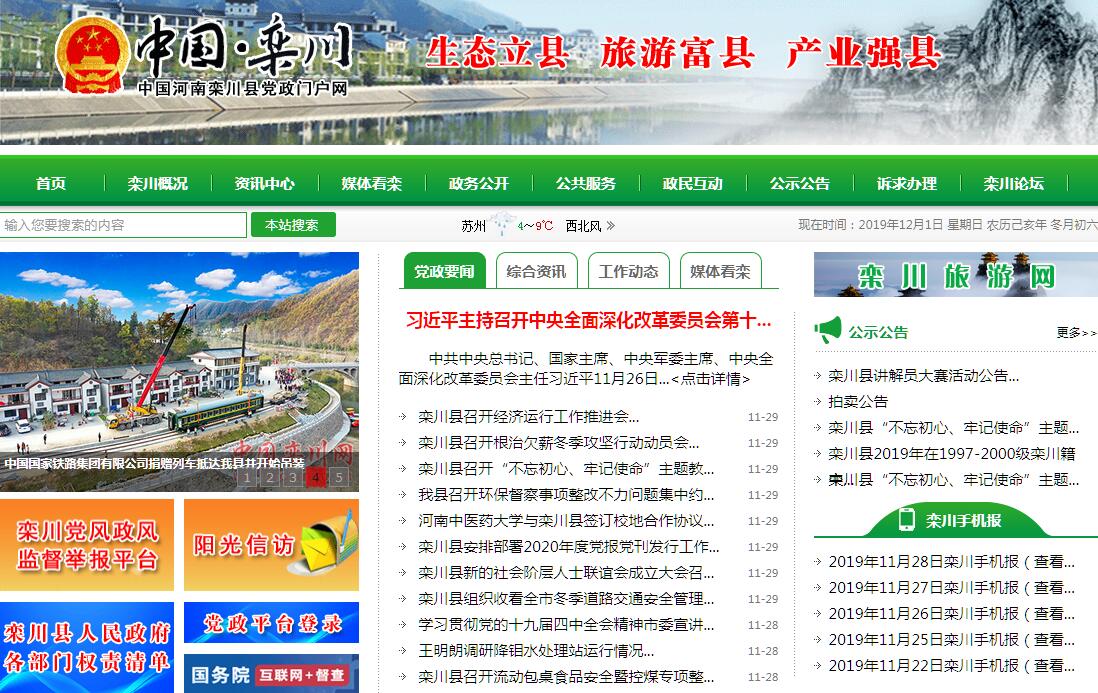Image resolution: width=1098 pixels, height=693 pixels.
Task: Click the megaphone icon beside 公示公告
Action: (827, 331)
